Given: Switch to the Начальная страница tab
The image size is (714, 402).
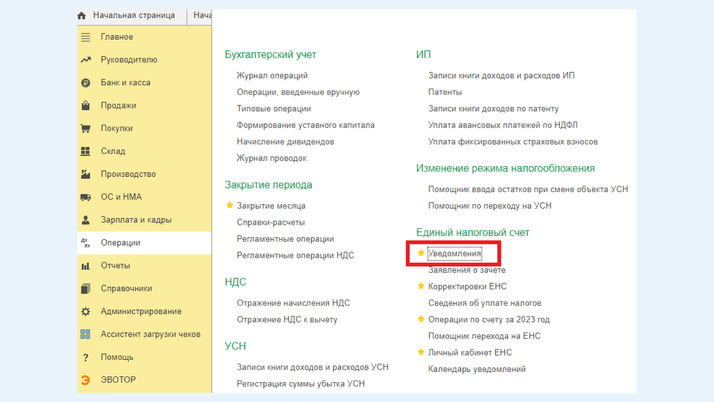Looking at the screenshot, I should pos(134,15).
